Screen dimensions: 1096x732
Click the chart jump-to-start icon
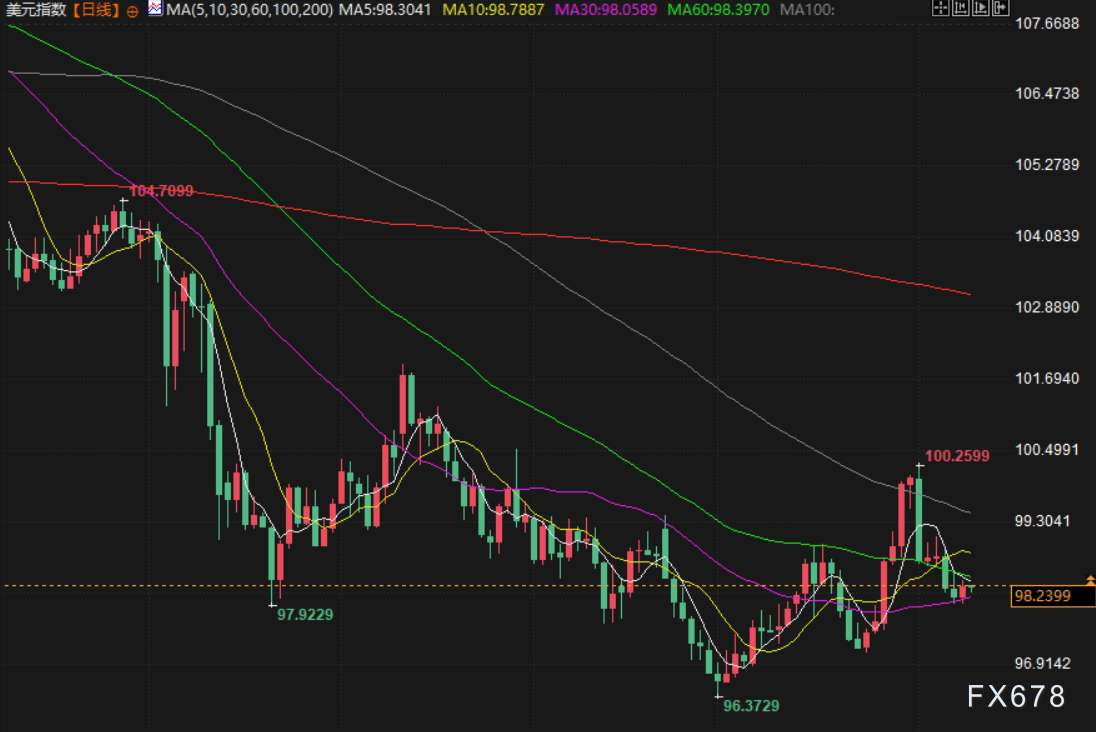960,8
